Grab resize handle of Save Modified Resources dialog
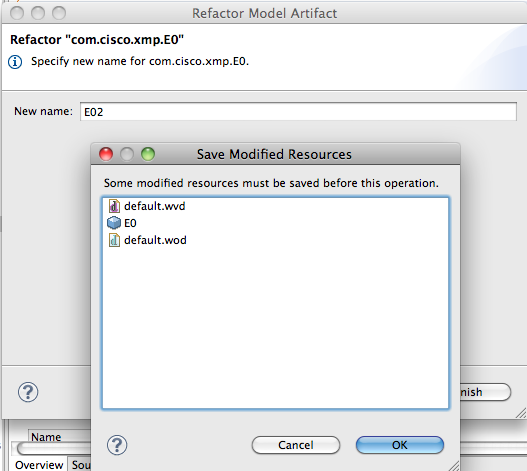 click(454, 466)
